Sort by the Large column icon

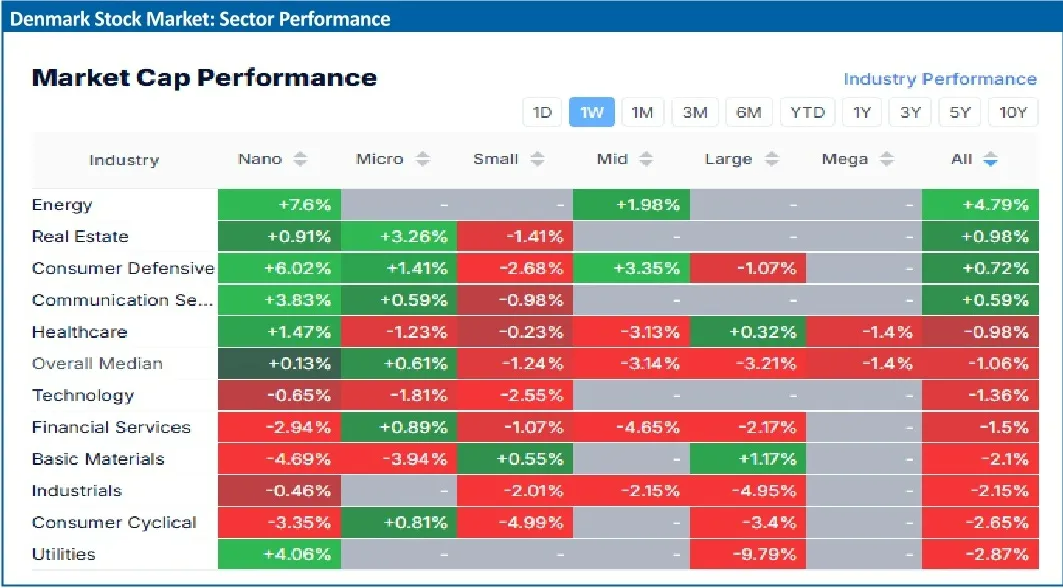click(x=771, y=160)
